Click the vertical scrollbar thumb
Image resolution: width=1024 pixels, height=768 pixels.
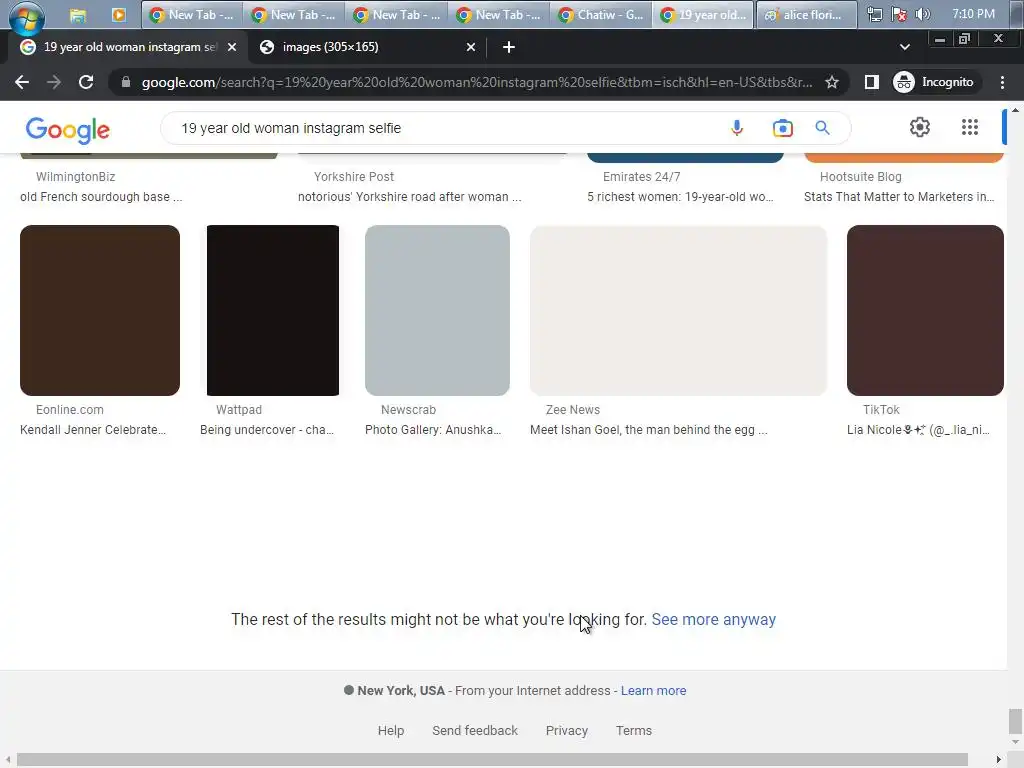[1015, 721]
